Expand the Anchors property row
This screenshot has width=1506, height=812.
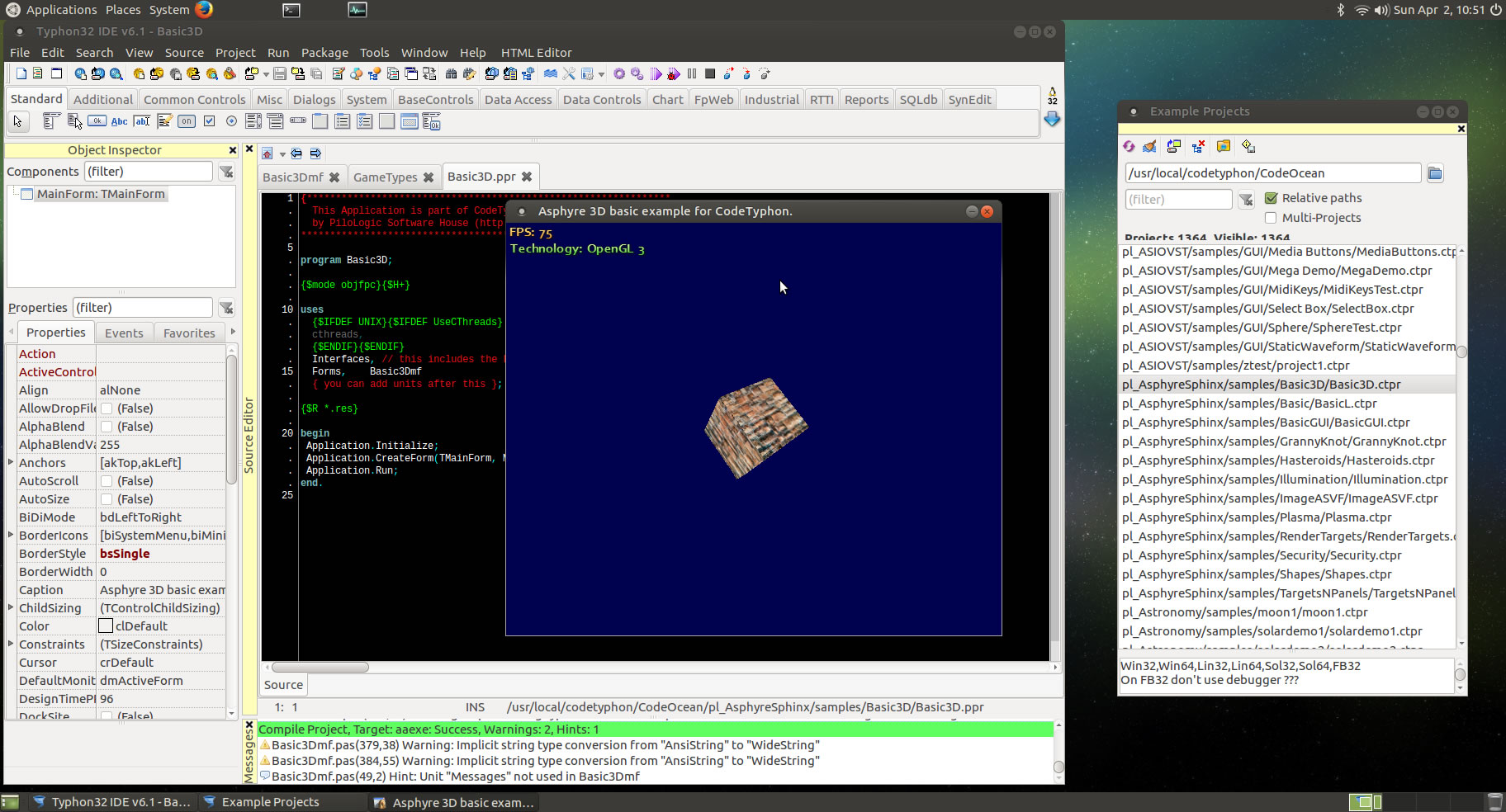(11, 462)
